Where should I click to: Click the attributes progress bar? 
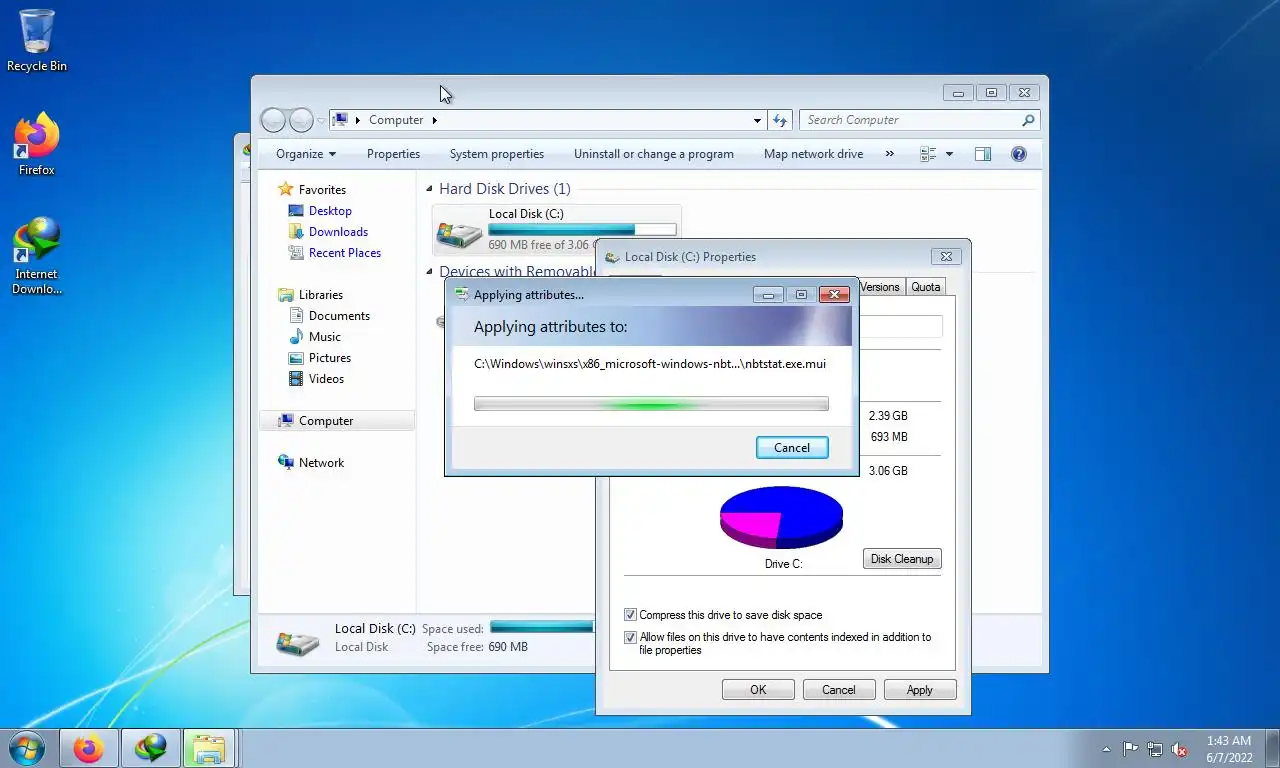coord(651,404)
